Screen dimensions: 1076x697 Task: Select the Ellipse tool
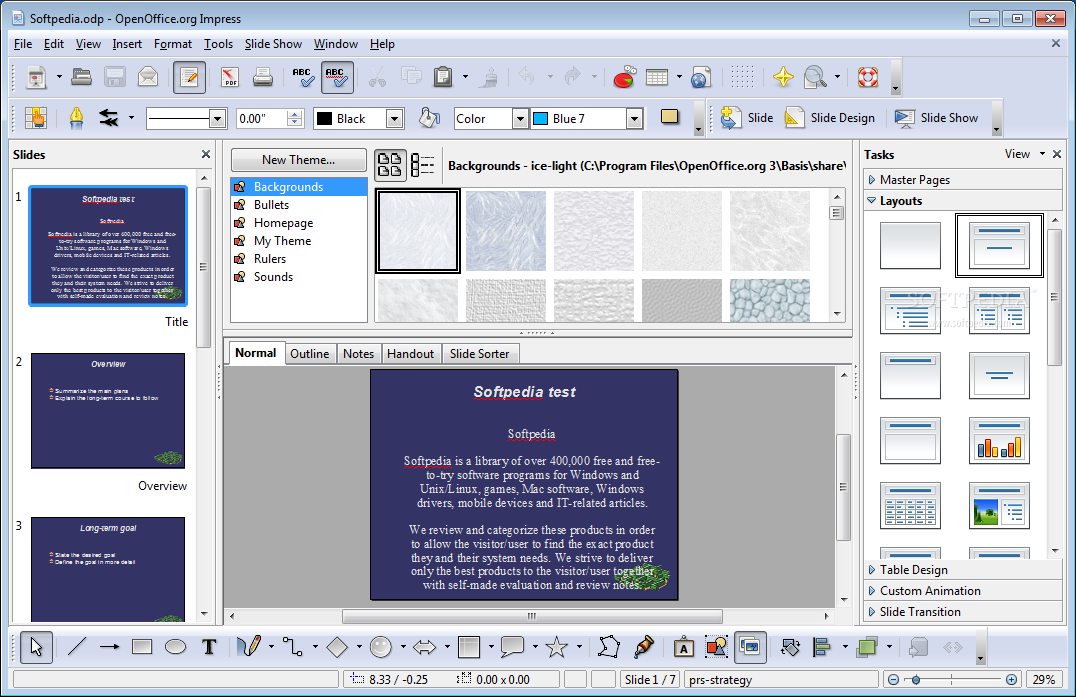click(x=176, y=647)
